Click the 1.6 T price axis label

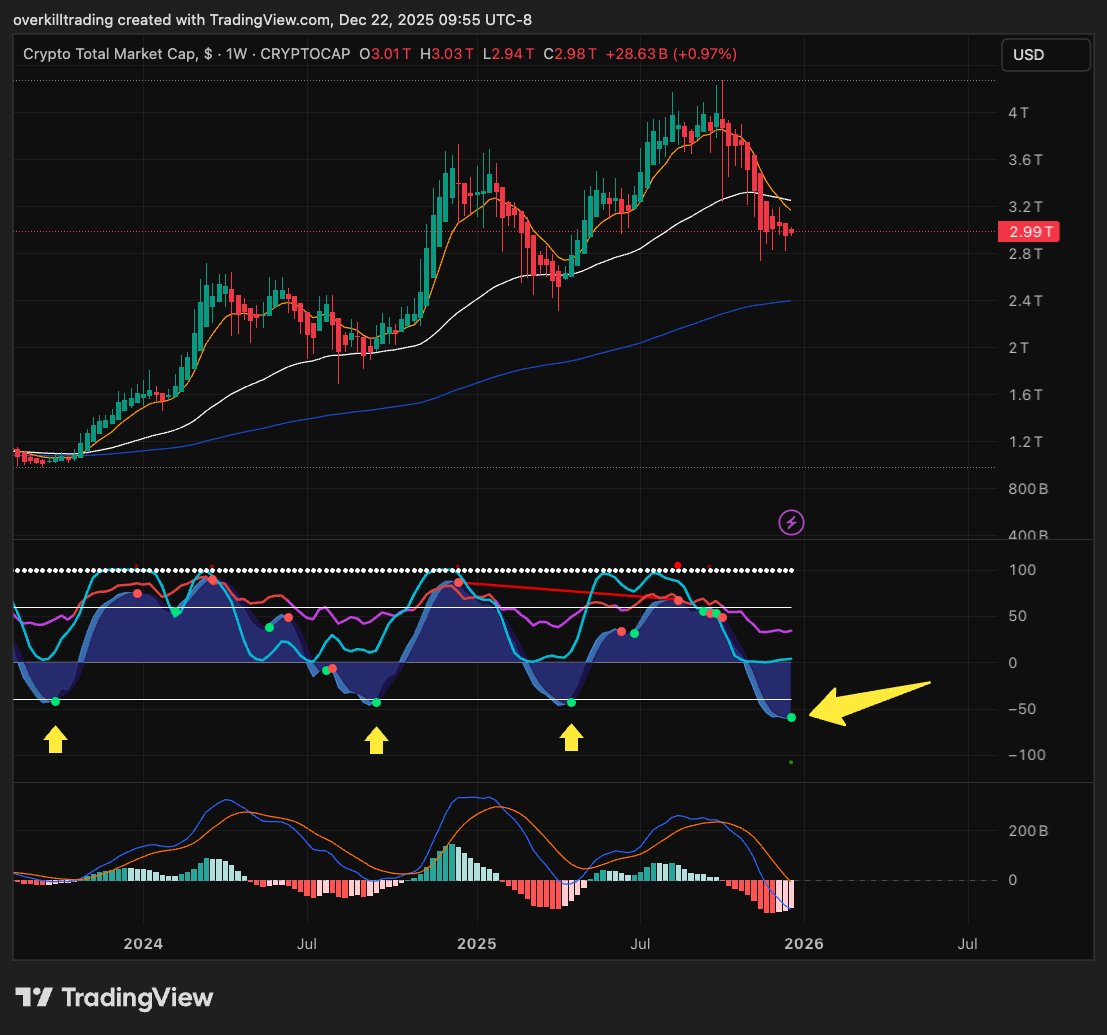[x=1025, y=395]
